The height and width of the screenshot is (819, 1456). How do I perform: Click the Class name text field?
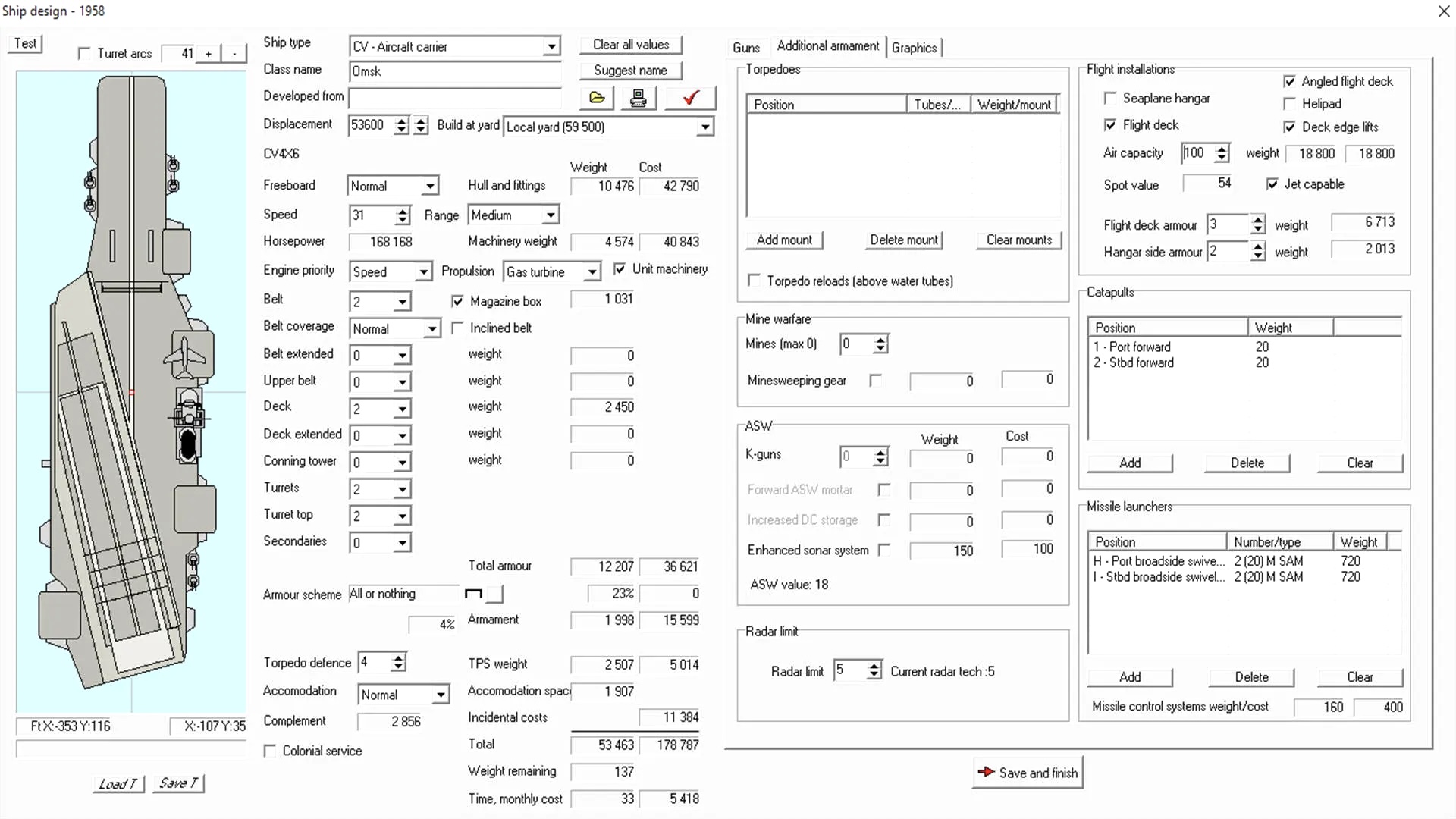click(453, 71)
